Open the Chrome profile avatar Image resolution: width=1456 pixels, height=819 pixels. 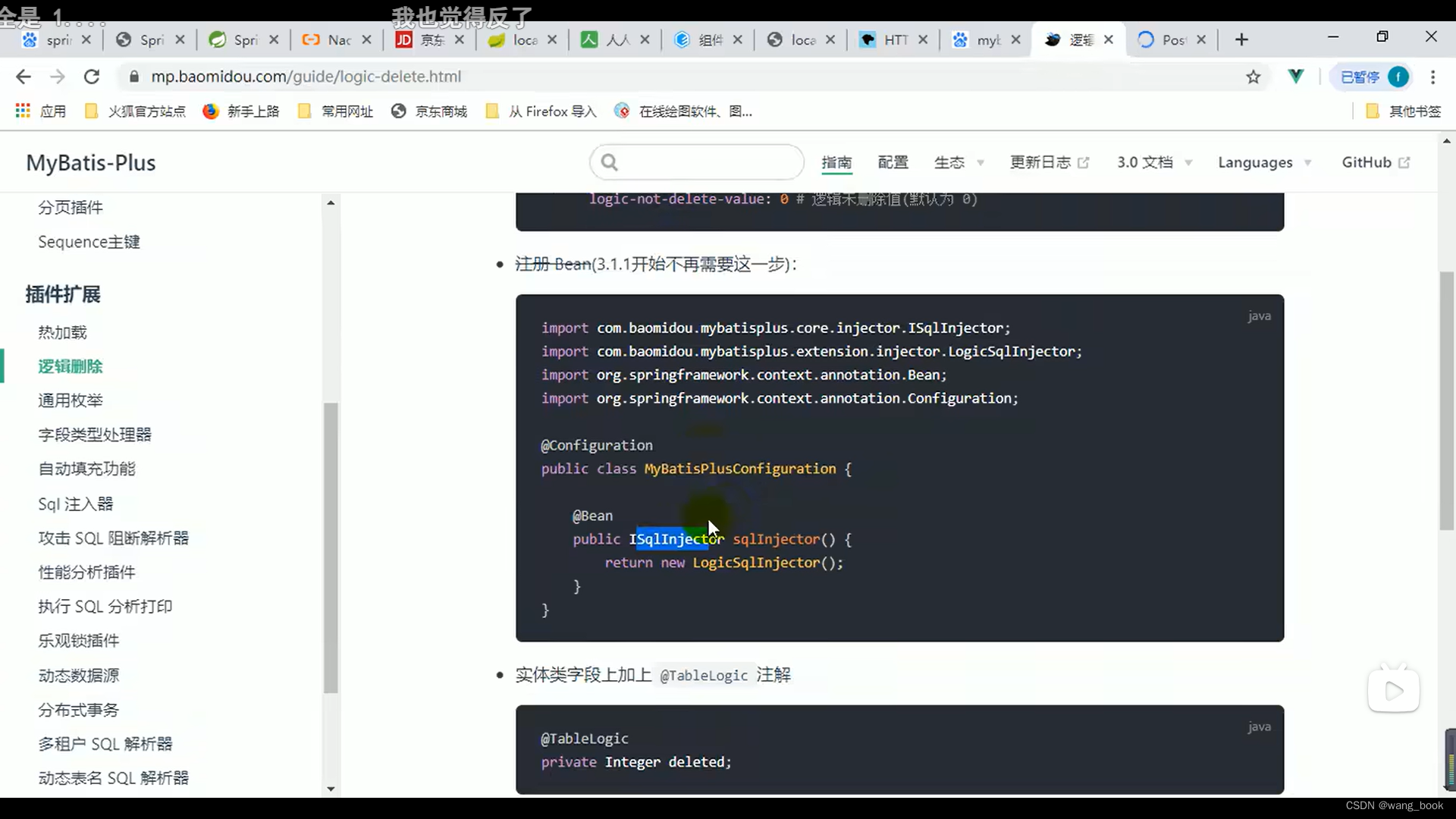coord(1398,77)
